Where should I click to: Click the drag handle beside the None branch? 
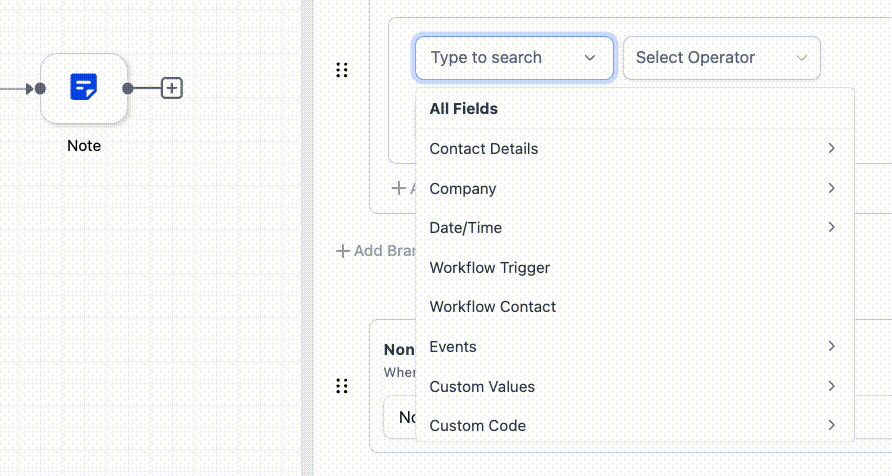coord(342,386)
